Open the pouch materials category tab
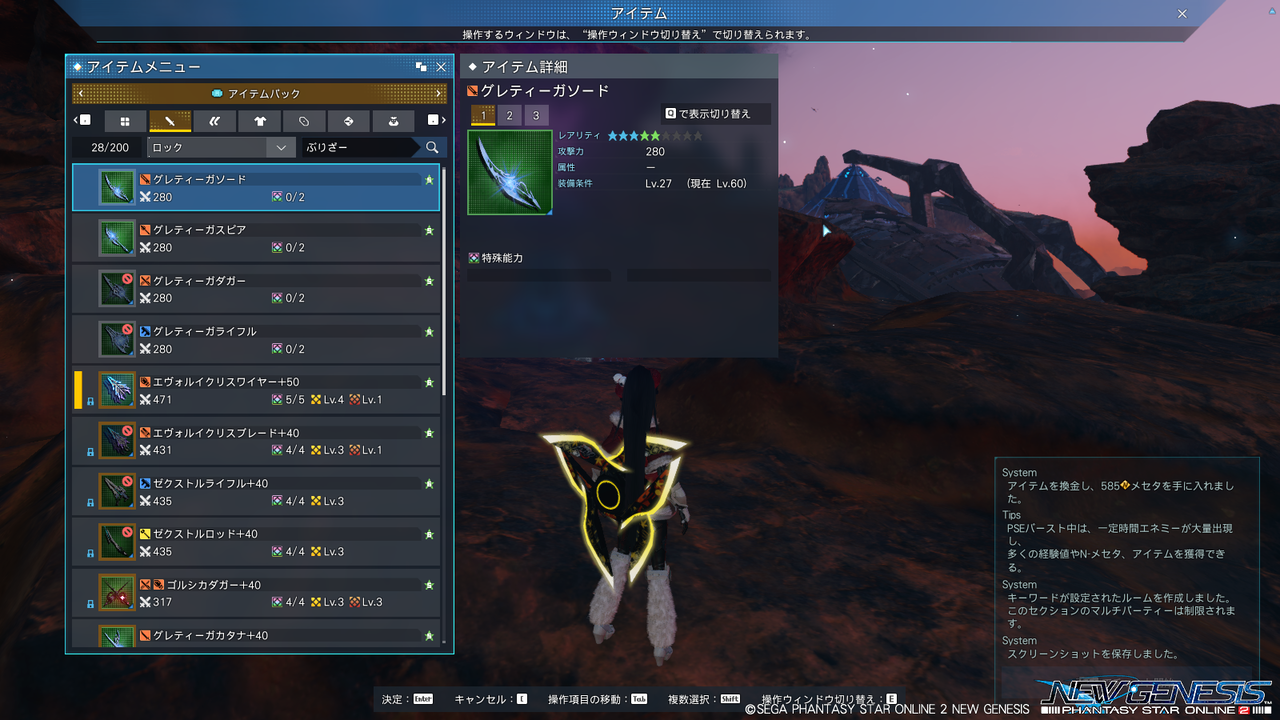Image resolution: width=1280 pixels, height=720 pixels. [394, 121]
